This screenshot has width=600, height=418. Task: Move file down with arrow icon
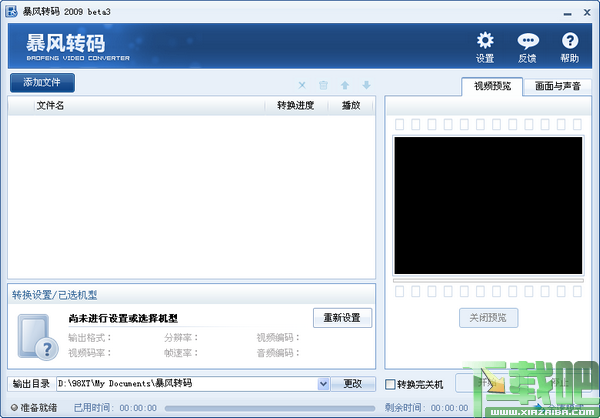click(x=367, y=85)
